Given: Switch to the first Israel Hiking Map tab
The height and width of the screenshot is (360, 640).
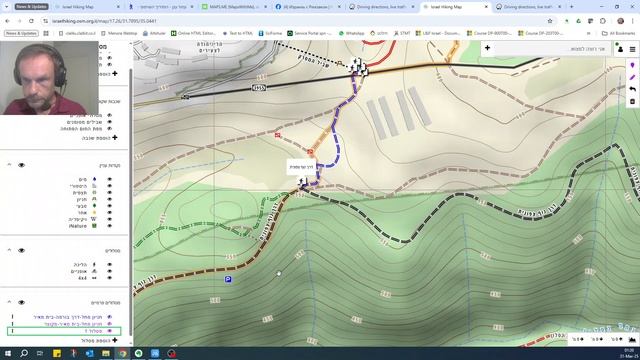Looking at the screenshot, I should (87, 7).
